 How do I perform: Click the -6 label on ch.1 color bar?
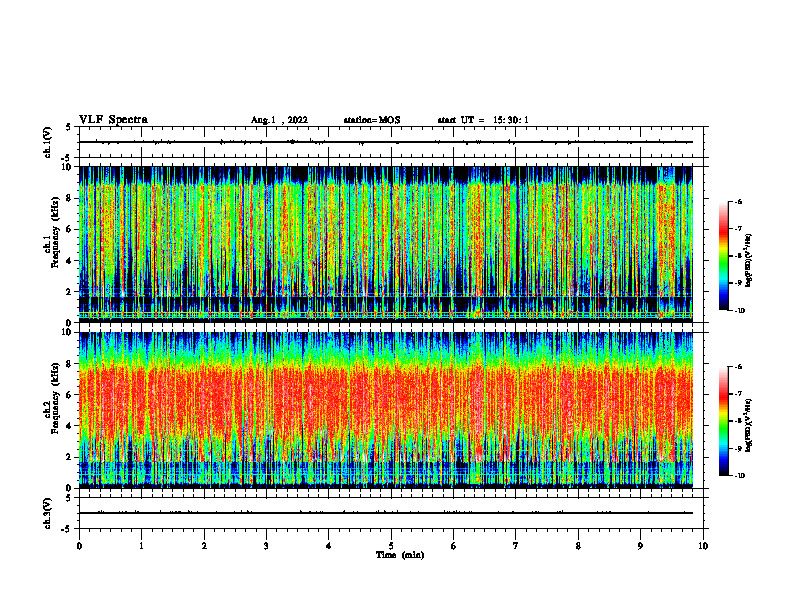tap(739, 201)
